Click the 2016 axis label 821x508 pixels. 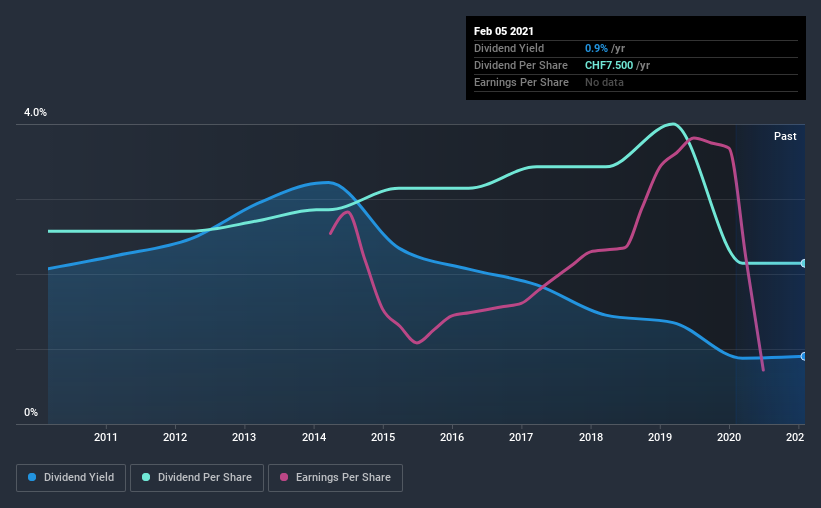(x=452, y=437)
